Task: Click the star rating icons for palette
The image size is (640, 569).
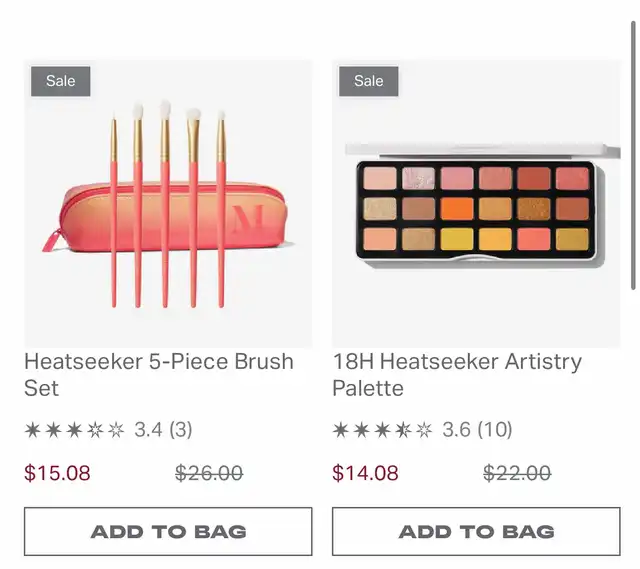Action: pyautogui.click(x=382, y=430)
